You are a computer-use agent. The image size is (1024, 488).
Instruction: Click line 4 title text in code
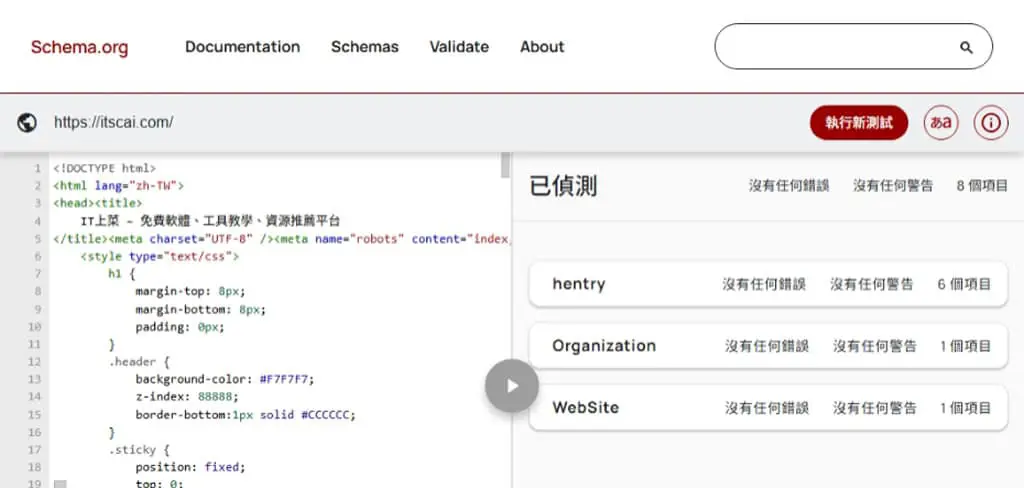click(210, 221)
